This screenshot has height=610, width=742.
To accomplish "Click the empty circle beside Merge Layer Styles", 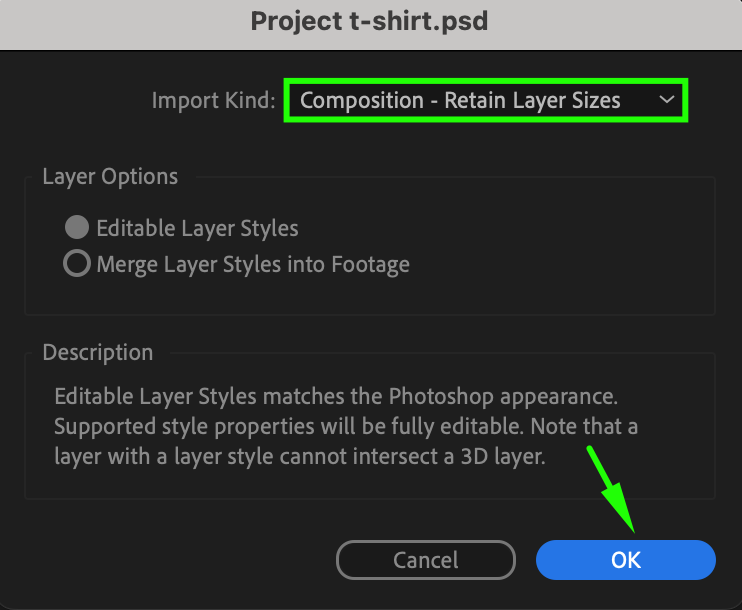I will 77,263.
